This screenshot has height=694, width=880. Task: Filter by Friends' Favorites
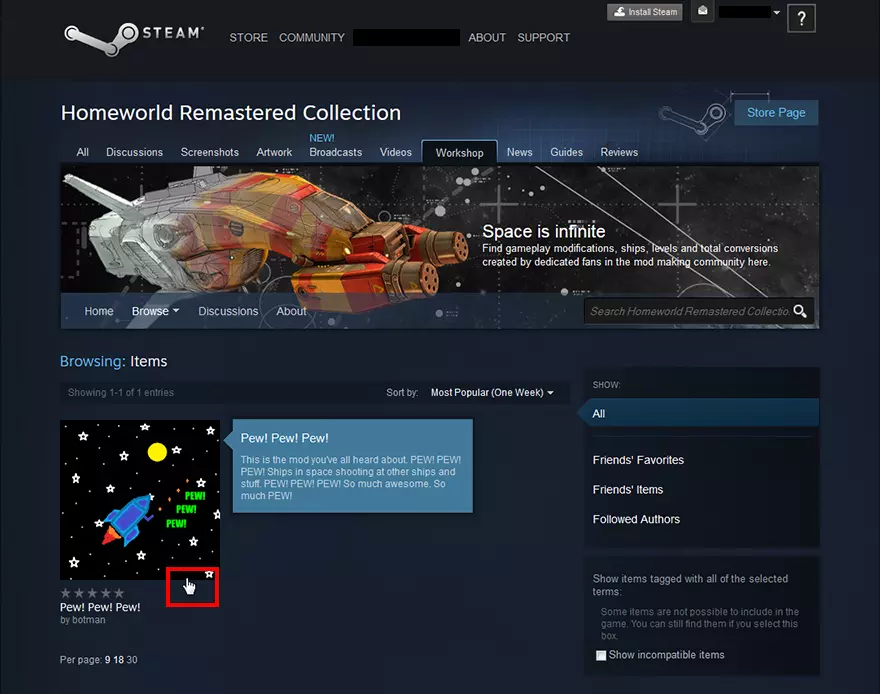pyautogui.click(x=638, y=460)
